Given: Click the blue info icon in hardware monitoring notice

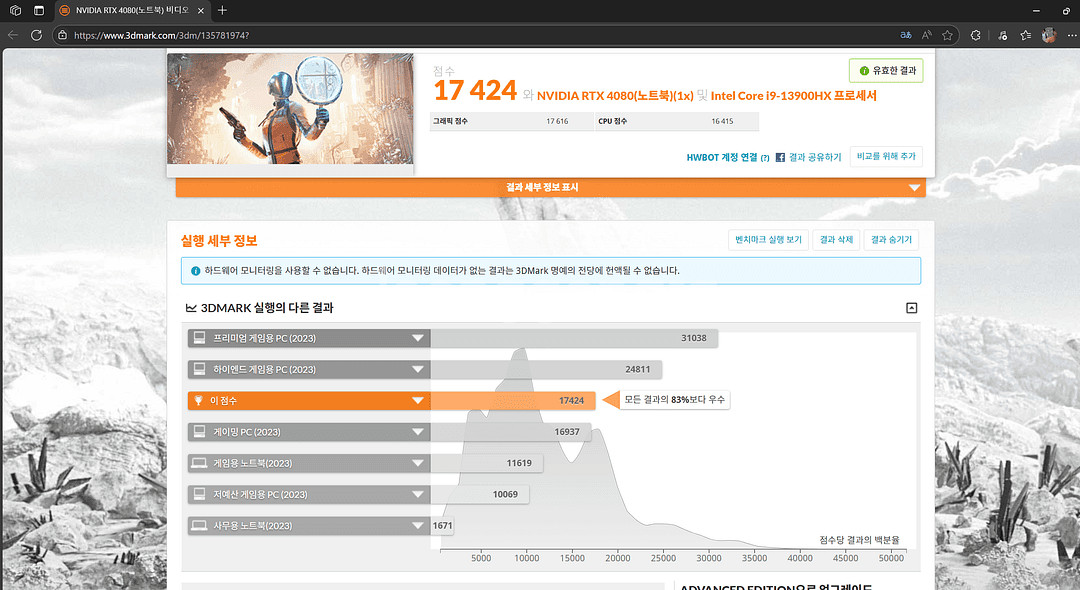Looking at the screenshot, I should click(x=195, y=271).
